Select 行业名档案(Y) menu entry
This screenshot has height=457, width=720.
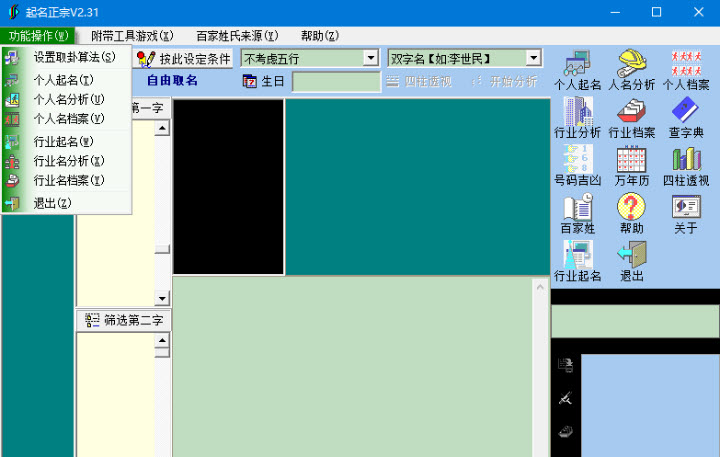pyautogui.click(x=67, y=180)
